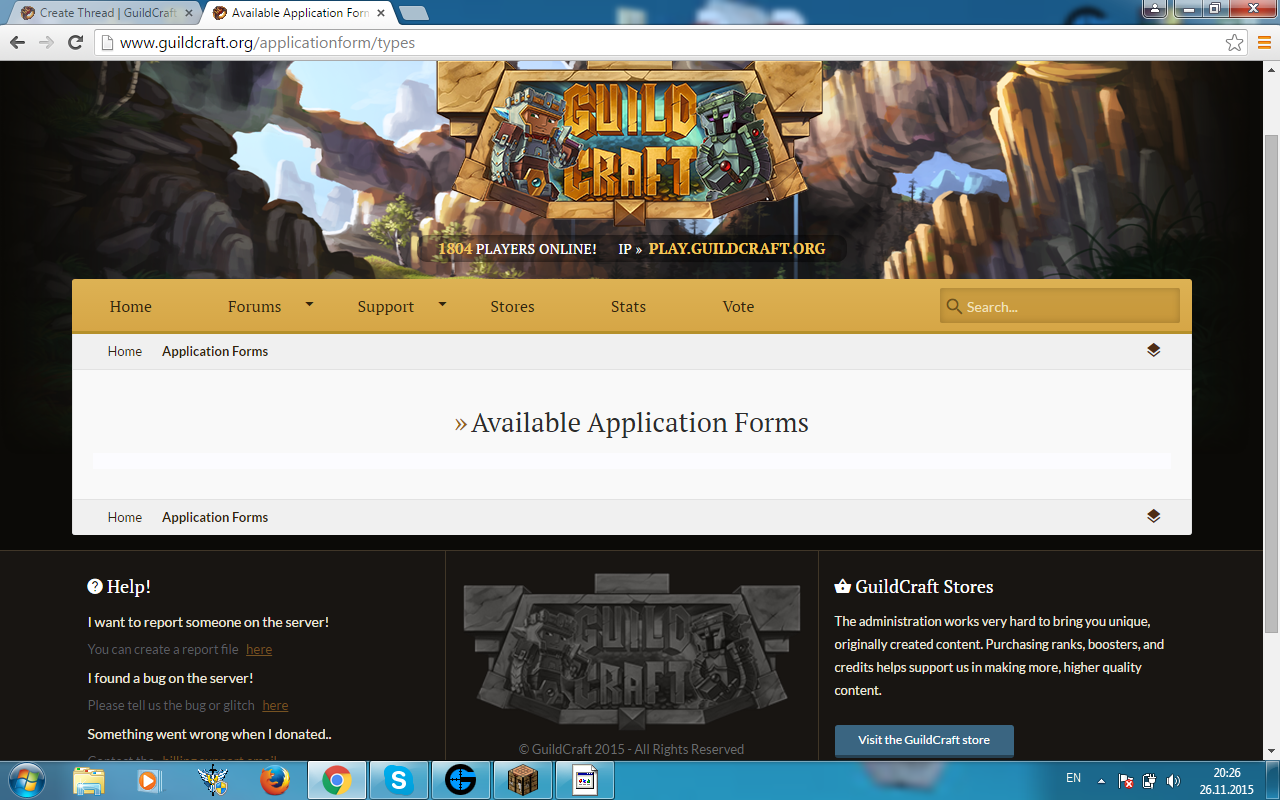Image resolution: width=1280 pixels, height=800 pixels.
Task: Follow the 'here' link for report file
Action: click(x=259, y=649)
